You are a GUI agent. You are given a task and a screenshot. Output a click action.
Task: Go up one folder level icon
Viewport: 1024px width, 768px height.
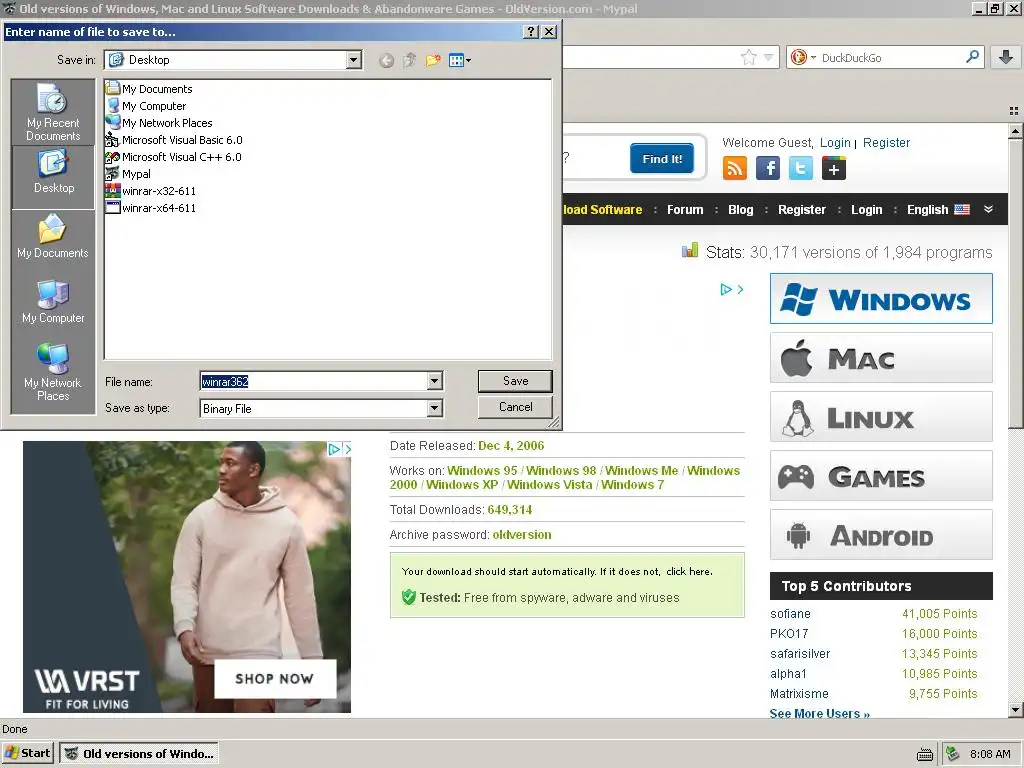tap(409, 61)
